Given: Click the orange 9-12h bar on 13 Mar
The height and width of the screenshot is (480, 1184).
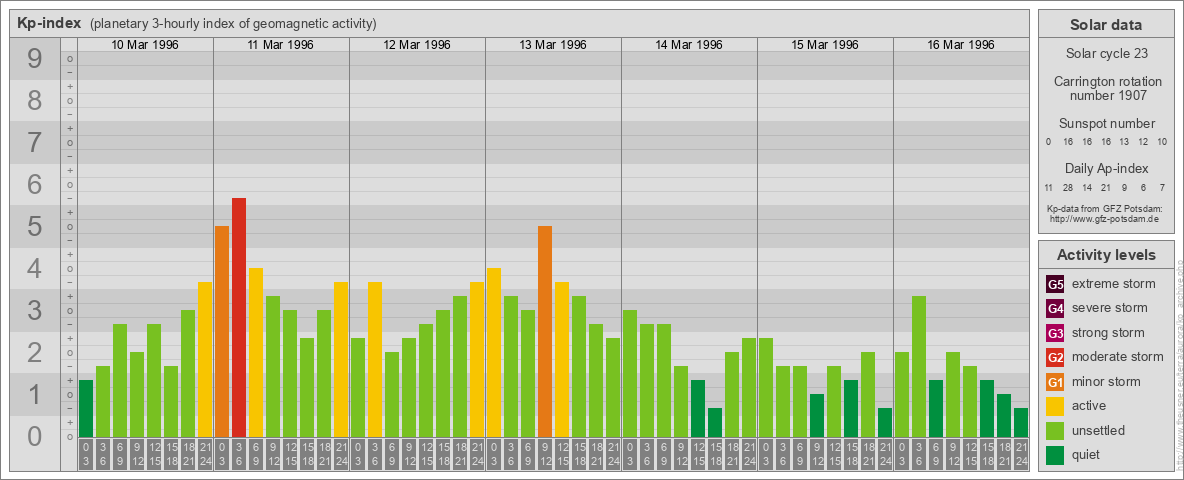Looking at the screenshot, I should click(x=544, y=331).
